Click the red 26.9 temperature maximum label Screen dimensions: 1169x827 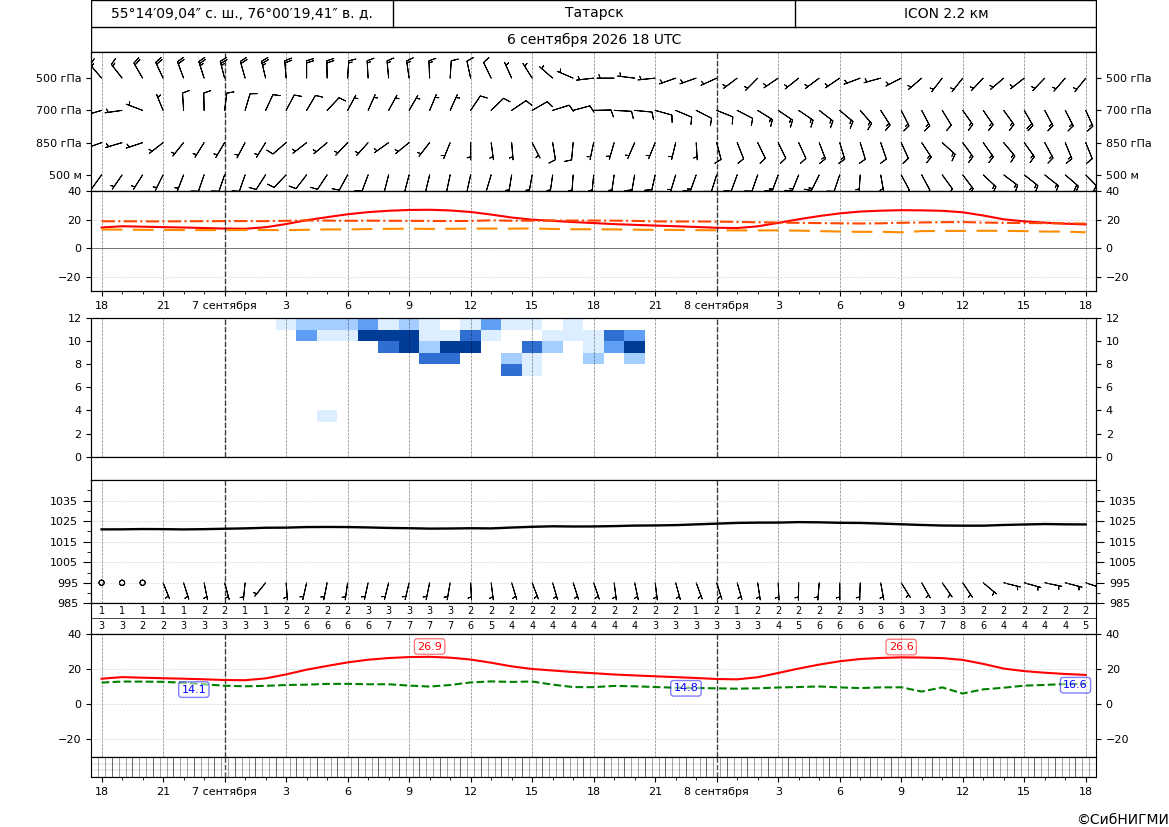(x=429, y=646)
